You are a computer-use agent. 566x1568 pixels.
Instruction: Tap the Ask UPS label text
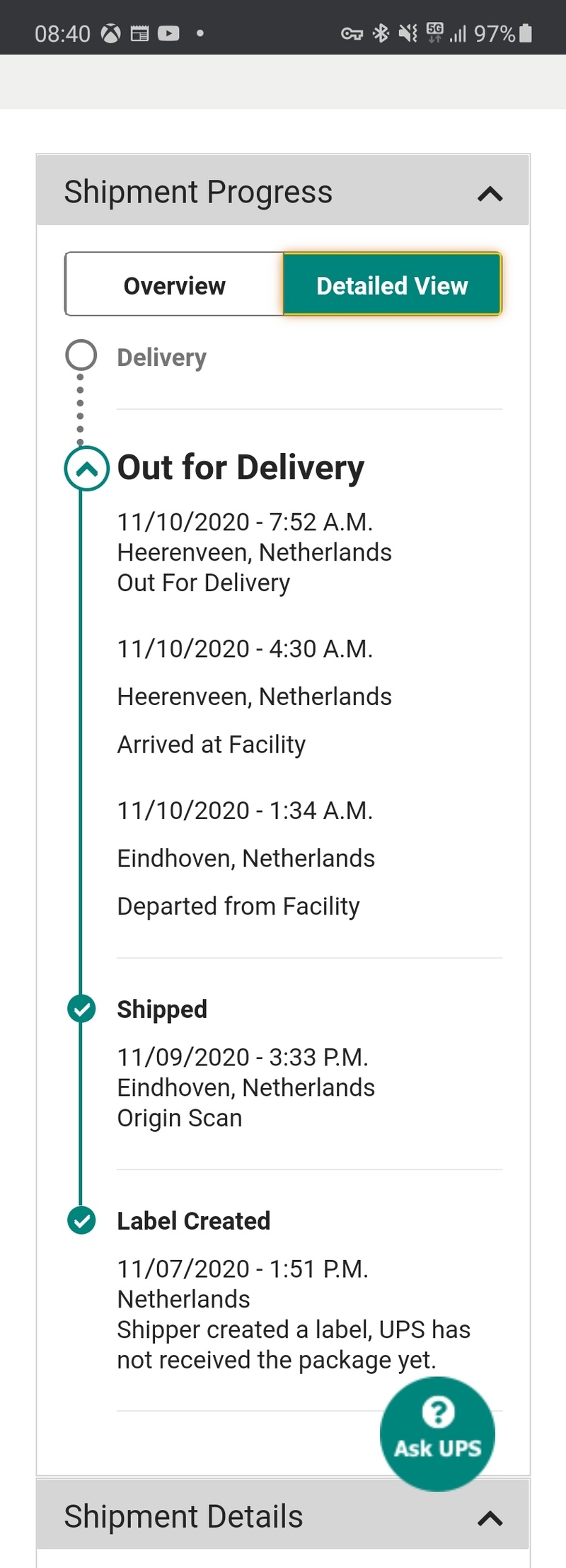[x=438, y=1448]
